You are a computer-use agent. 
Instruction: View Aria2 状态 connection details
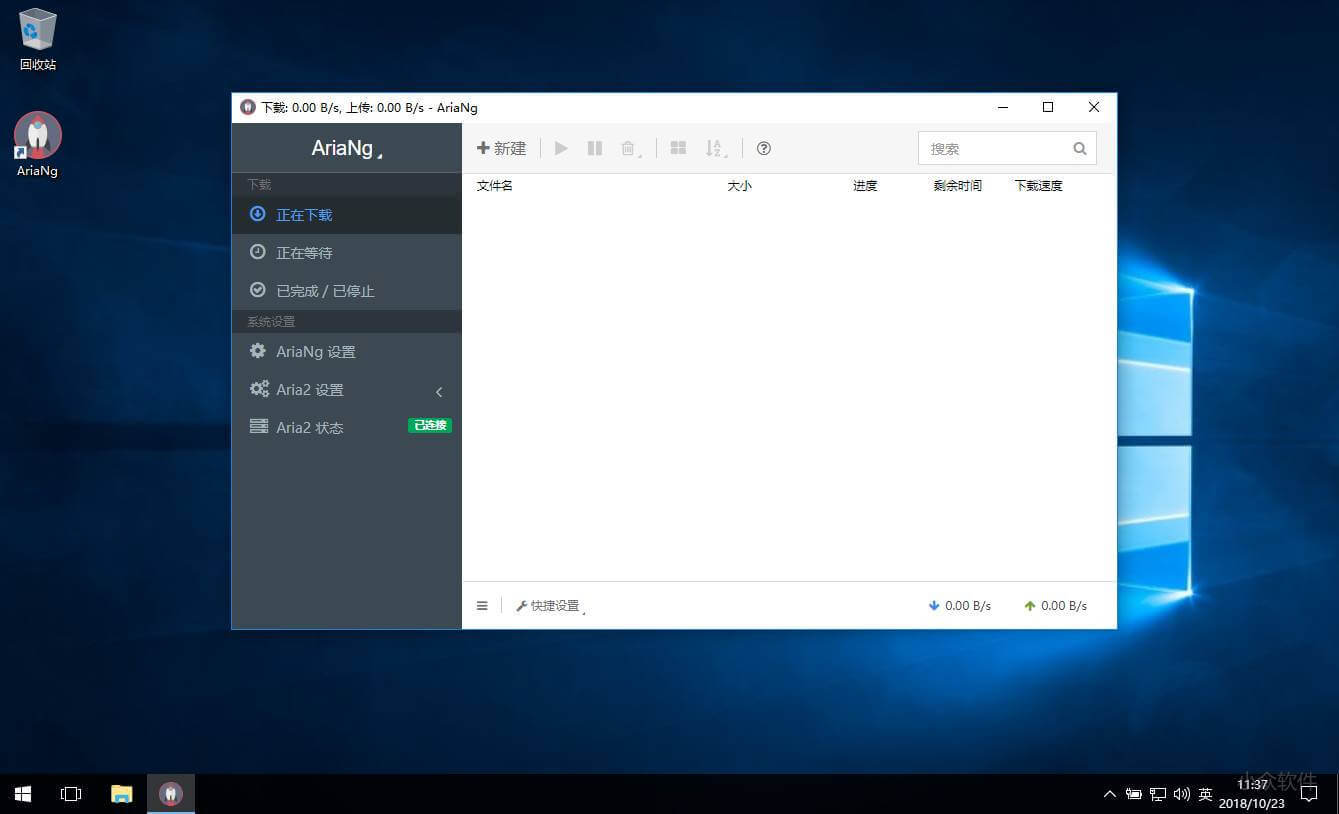[x=309, y=427]
